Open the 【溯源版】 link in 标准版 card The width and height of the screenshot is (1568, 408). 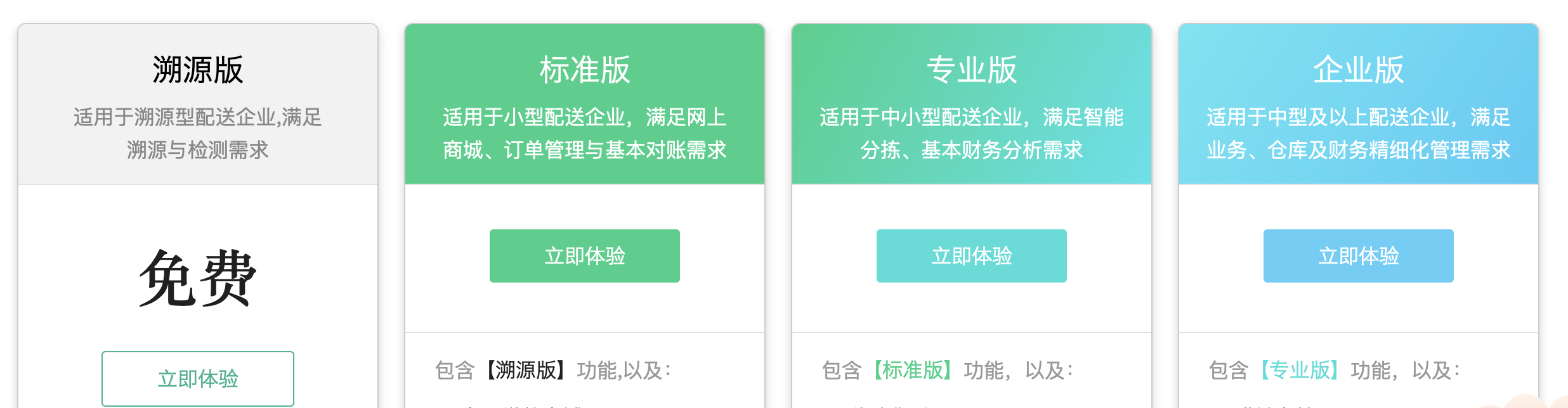(x=525, y=370)
